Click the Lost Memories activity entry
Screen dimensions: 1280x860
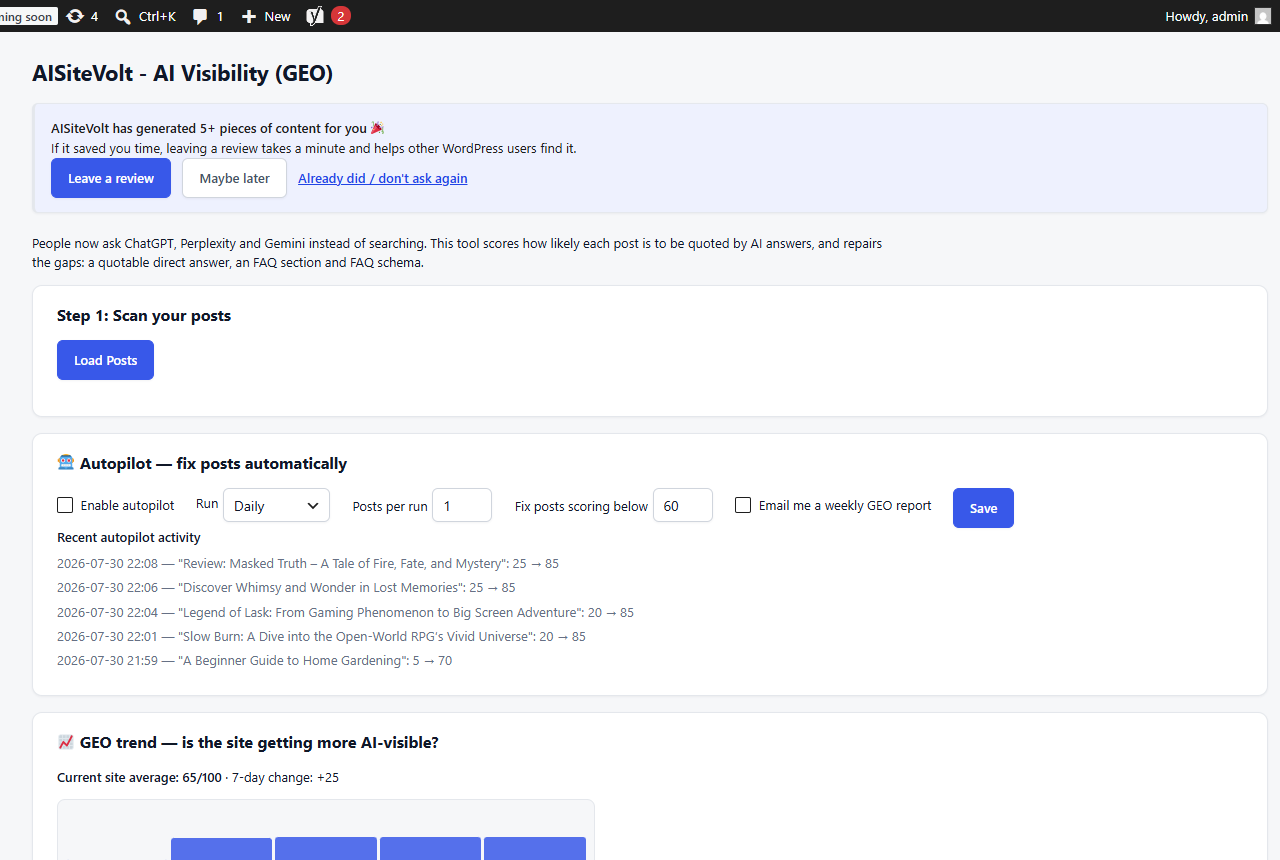286,587
